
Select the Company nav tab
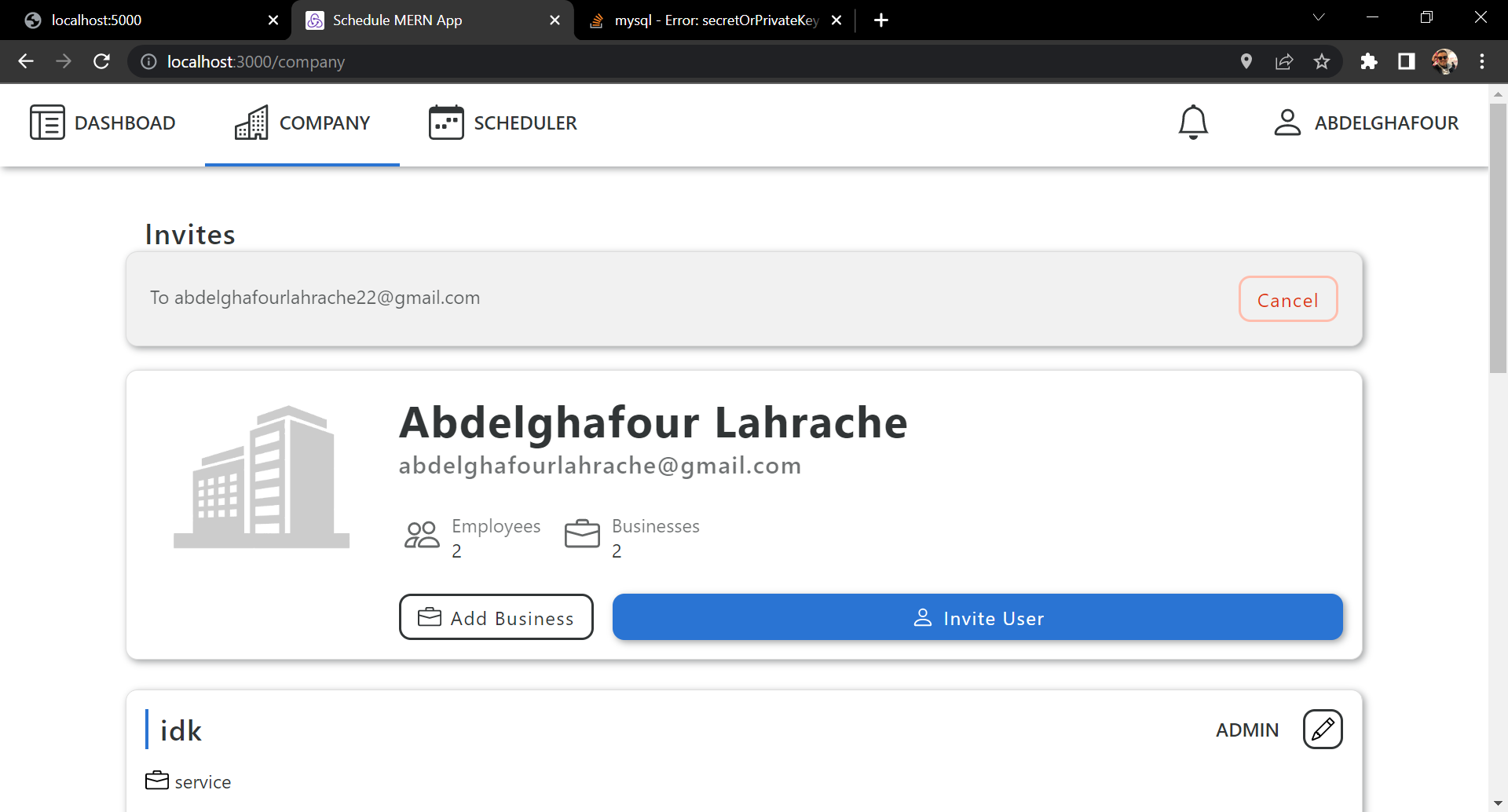point(302,123)
